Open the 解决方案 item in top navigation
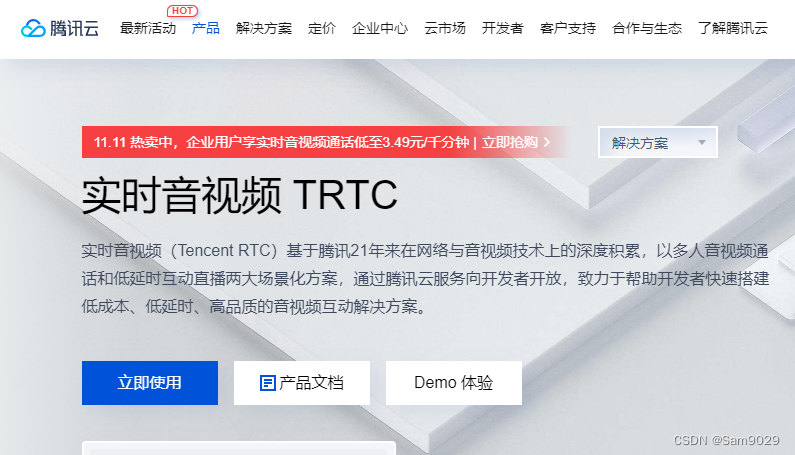The width and height of the screenshot is (795, 455). (x=264, y=28)
